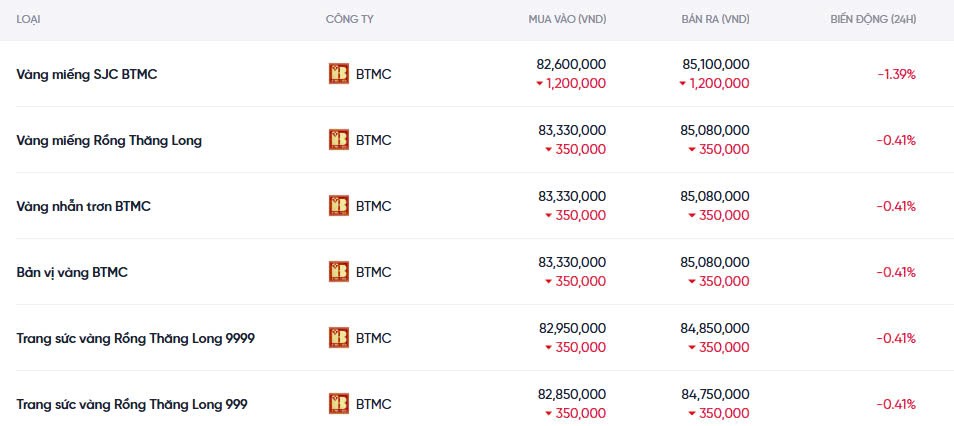Viewport: 954px width, 426px height.
Task: Click BTMC logo in Vàng miếng Rồng Thăng Long row
Action: coord(339,140)
